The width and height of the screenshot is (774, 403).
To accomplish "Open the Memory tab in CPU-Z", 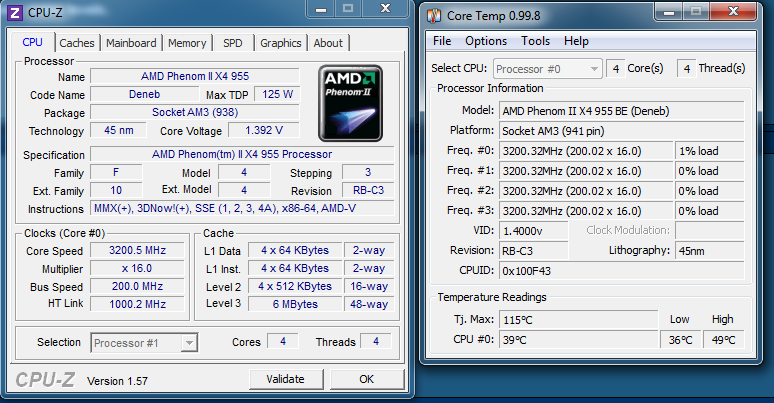I will coord(187,43).
